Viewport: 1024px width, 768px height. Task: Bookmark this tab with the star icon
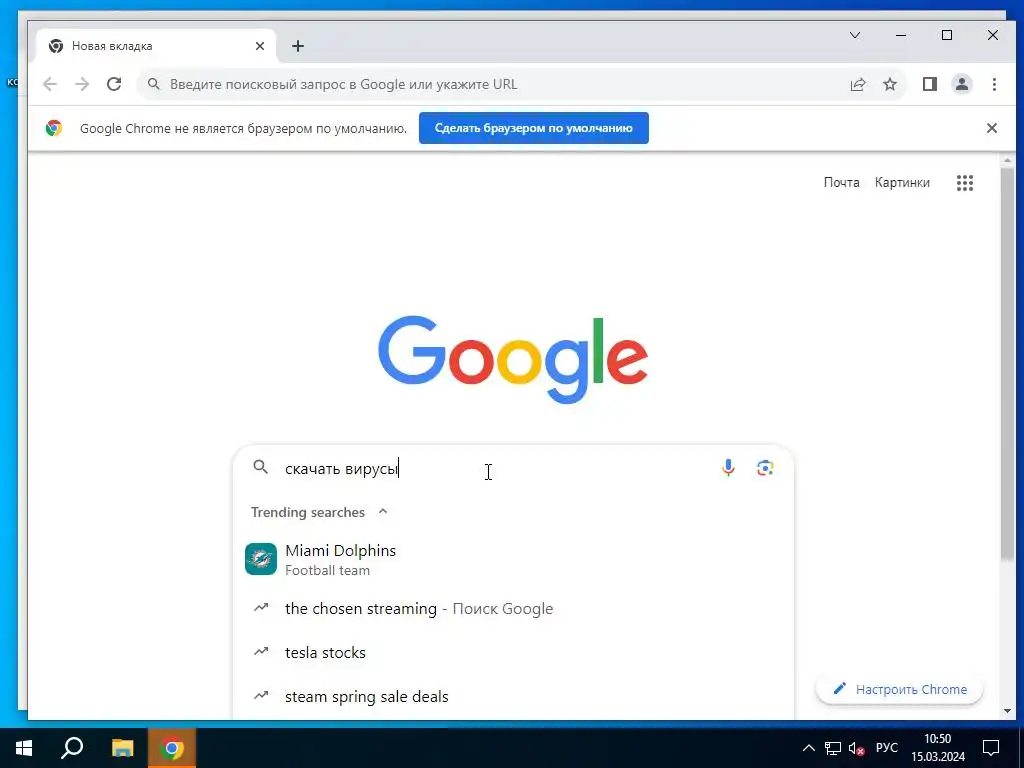[890, 84]
